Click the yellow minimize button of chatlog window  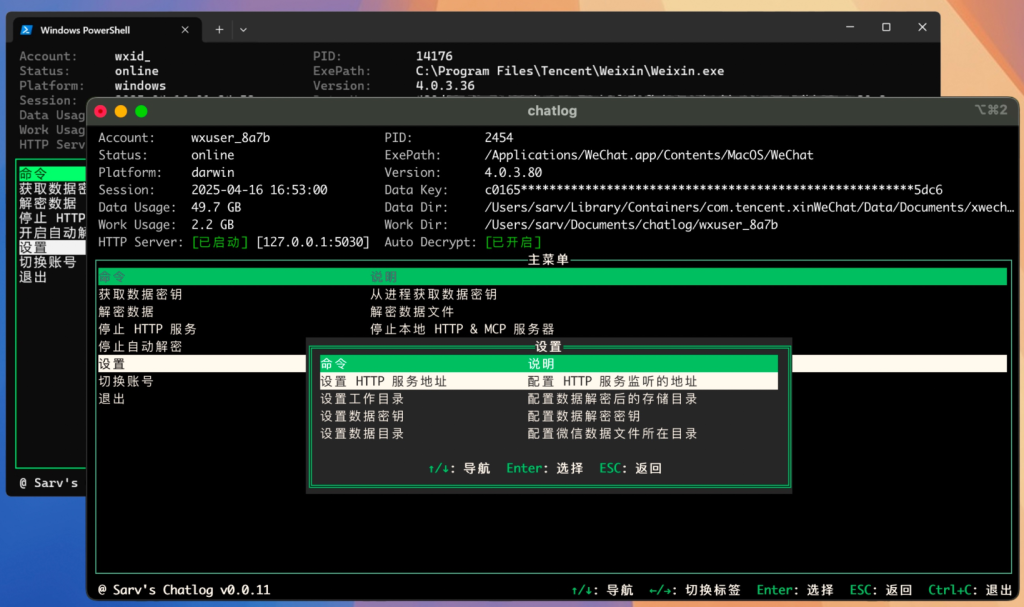pyautogui.click(x=121, y=111)
